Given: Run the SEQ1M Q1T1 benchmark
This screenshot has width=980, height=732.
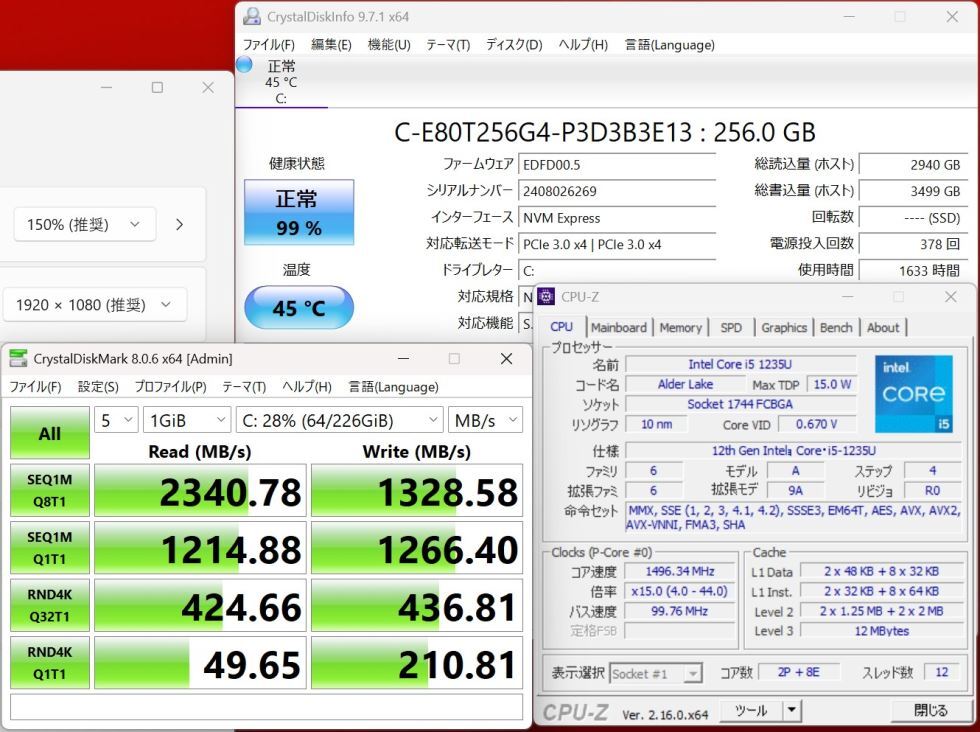Looking at the screenshot, I should point(49,547).
